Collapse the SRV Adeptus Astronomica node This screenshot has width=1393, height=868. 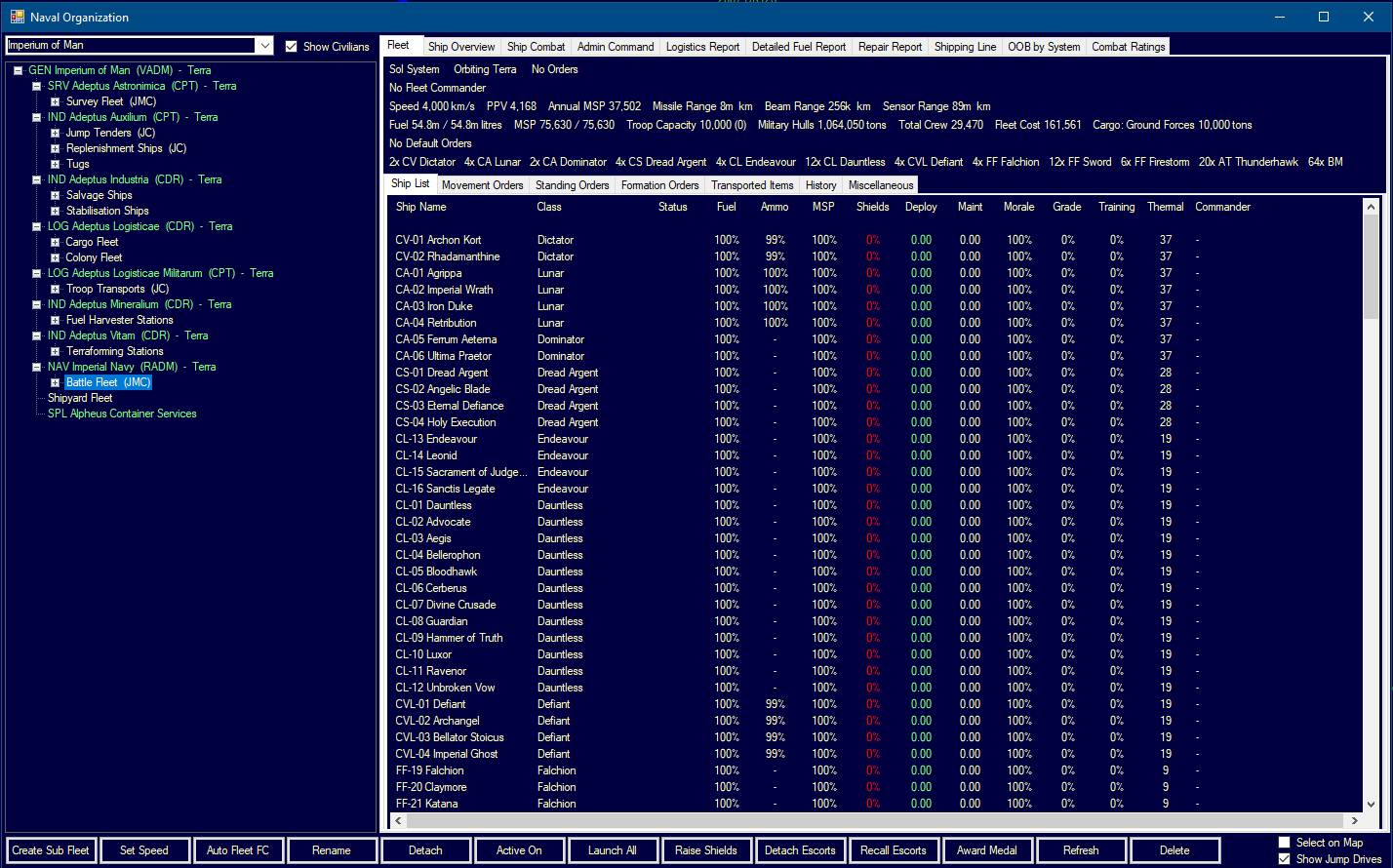click(x=36, y=86)
